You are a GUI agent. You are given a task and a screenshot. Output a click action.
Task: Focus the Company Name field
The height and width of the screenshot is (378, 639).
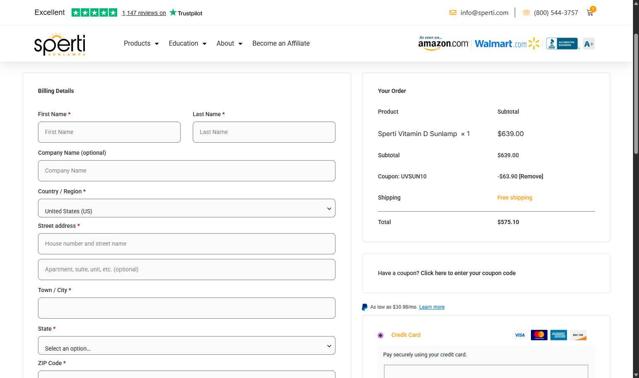point(187,171)
